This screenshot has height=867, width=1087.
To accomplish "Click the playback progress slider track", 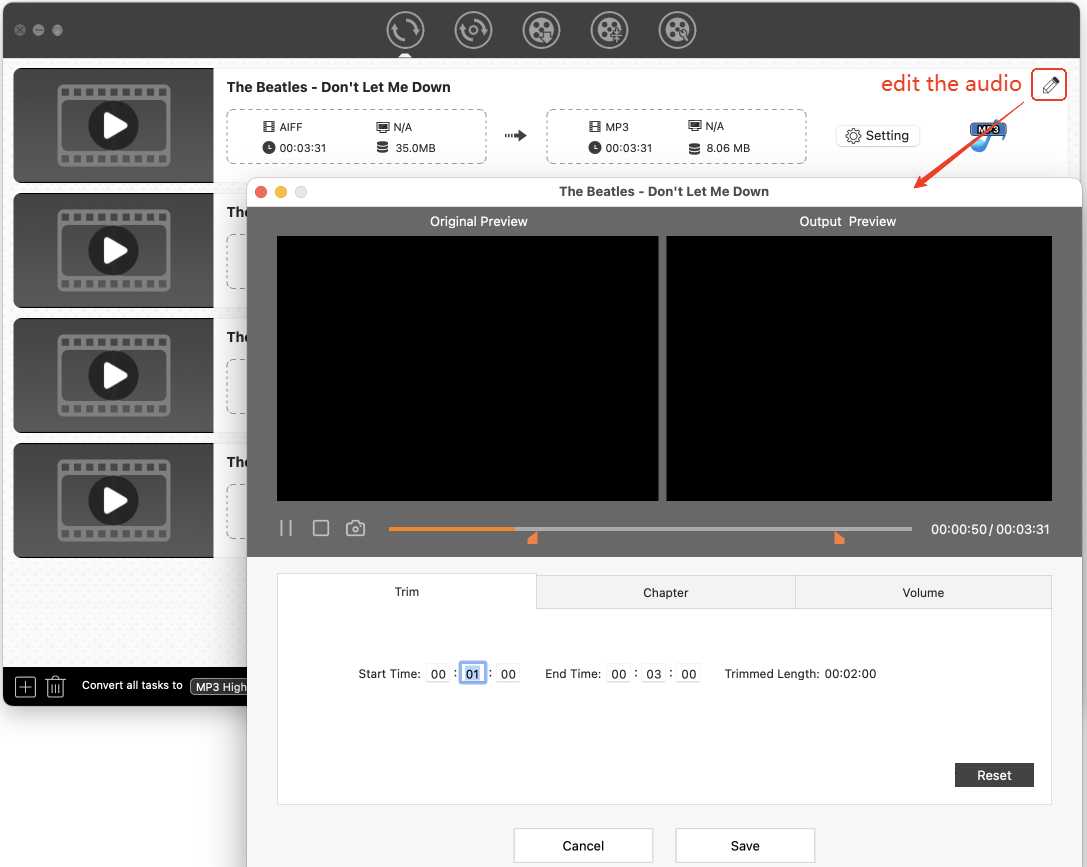I will tap(700, 528).
